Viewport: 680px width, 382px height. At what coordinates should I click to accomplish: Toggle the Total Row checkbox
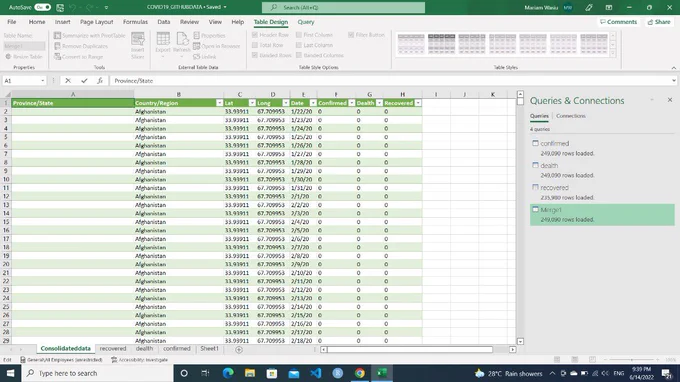tap(255, 45)
